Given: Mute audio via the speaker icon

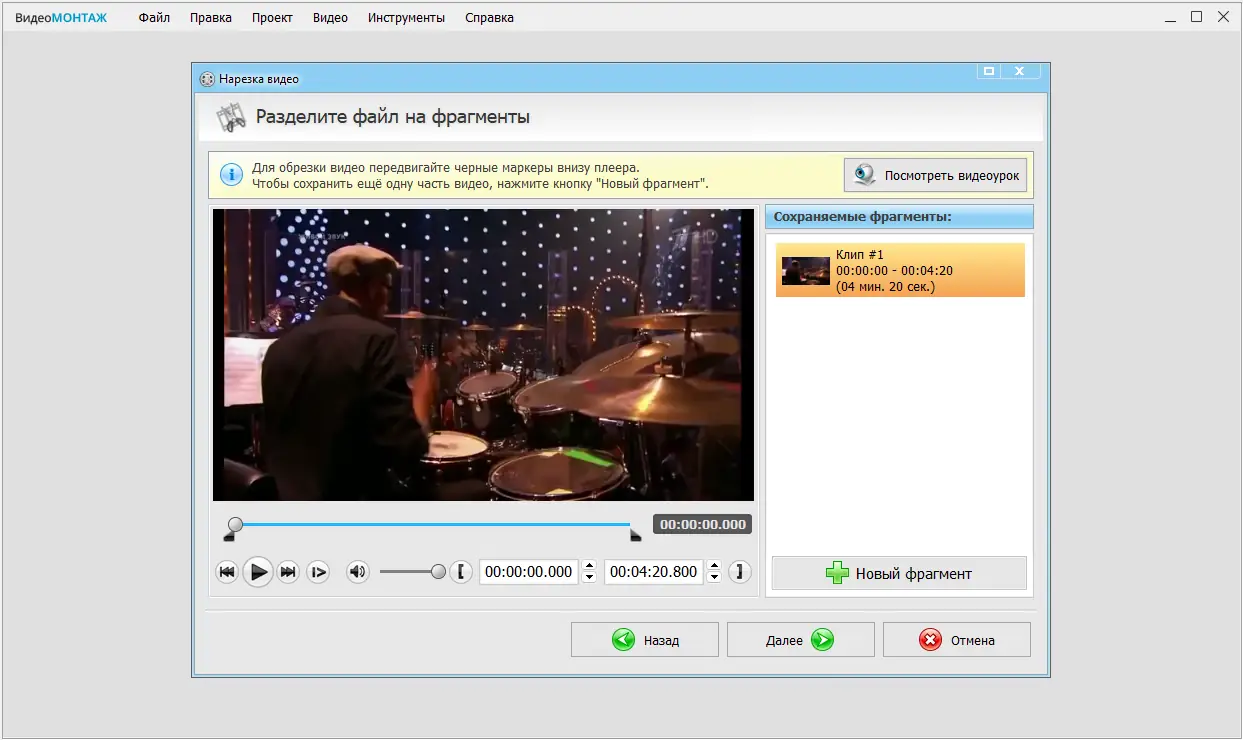Looking at the screenshot, I should click(357, 572).
